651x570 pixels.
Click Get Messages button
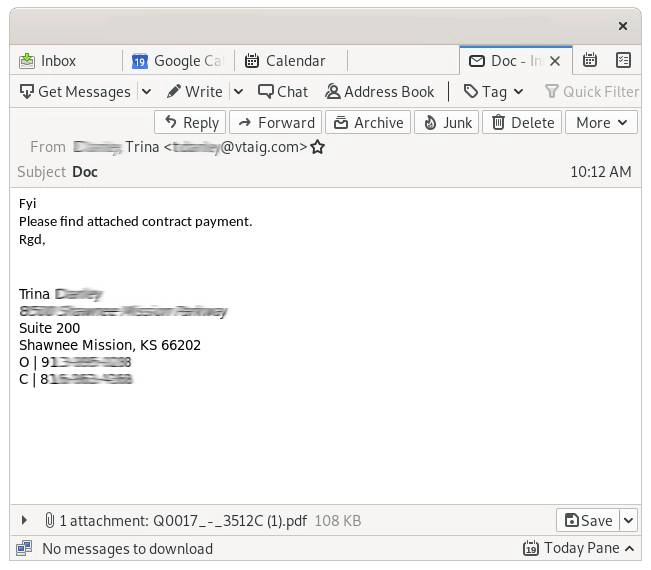click(76, 91)
